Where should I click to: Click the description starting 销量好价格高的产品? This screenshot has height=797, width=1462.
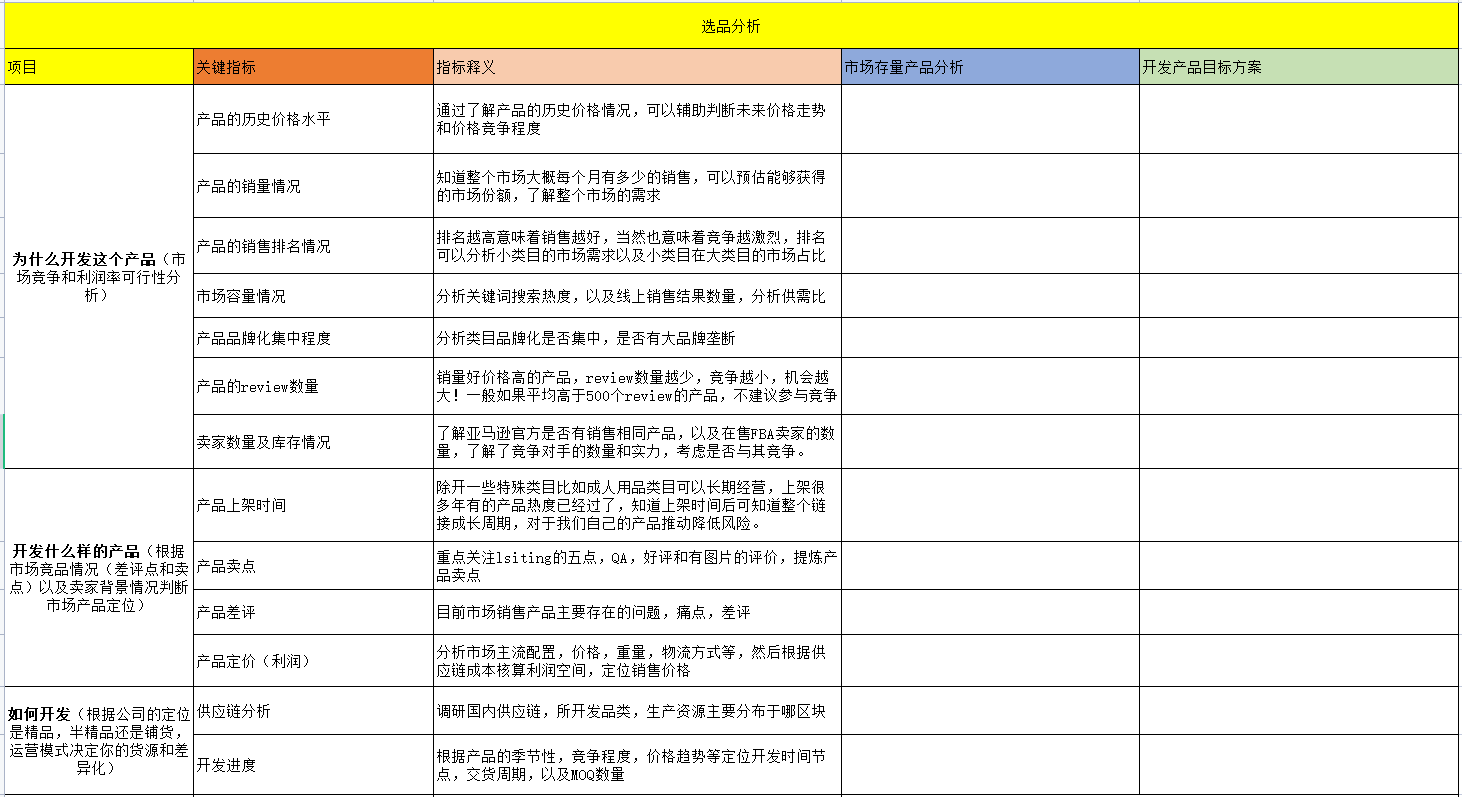637,386
